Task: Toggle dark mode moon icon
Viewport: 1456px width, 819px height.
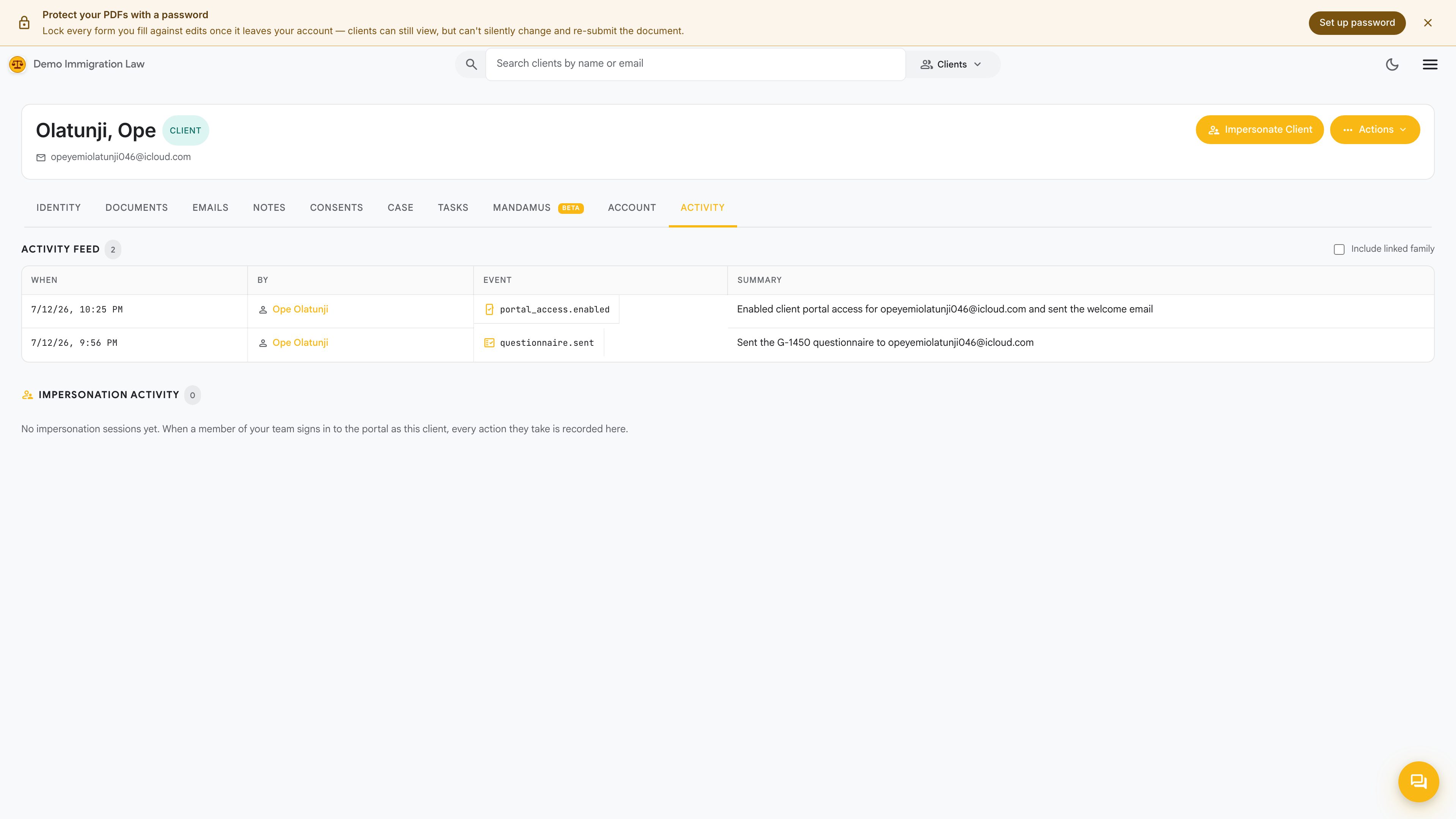Action: pos(1392,64)
